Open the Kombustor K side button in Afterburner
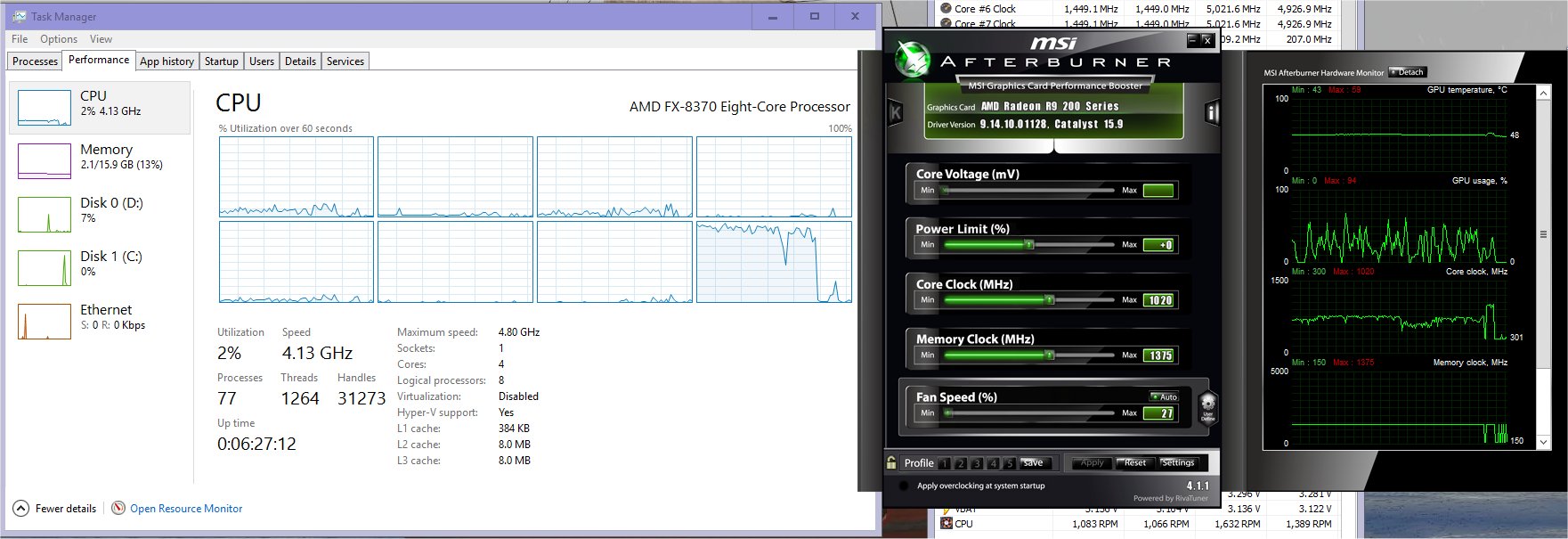The width and height of the screenshot is (1568, 539). (896, 112)
